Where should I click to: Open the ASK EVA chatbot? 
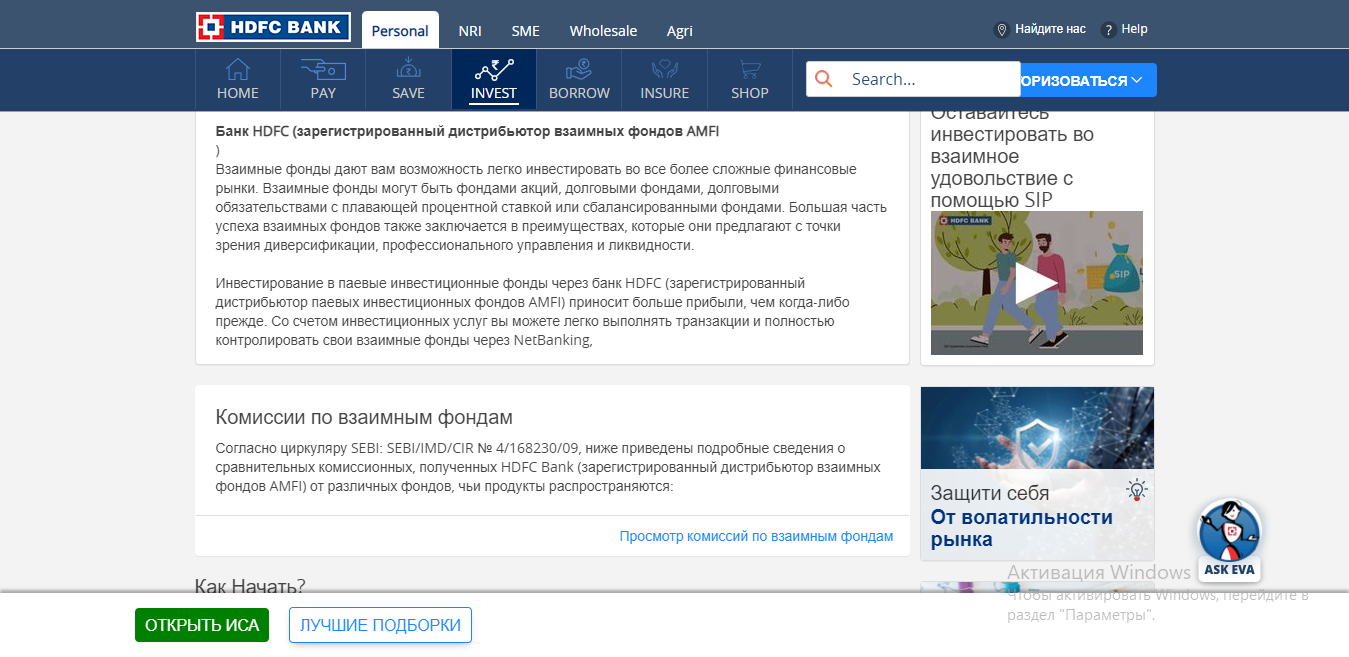point(1230,540)
